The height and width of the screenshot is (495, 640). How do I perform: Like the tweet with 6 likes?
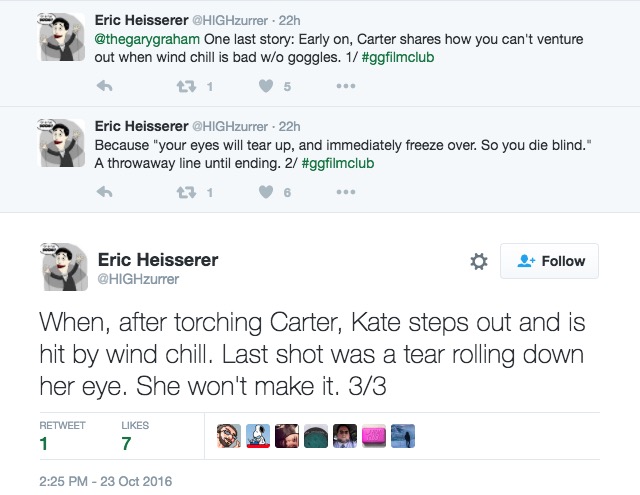point(266,192)
